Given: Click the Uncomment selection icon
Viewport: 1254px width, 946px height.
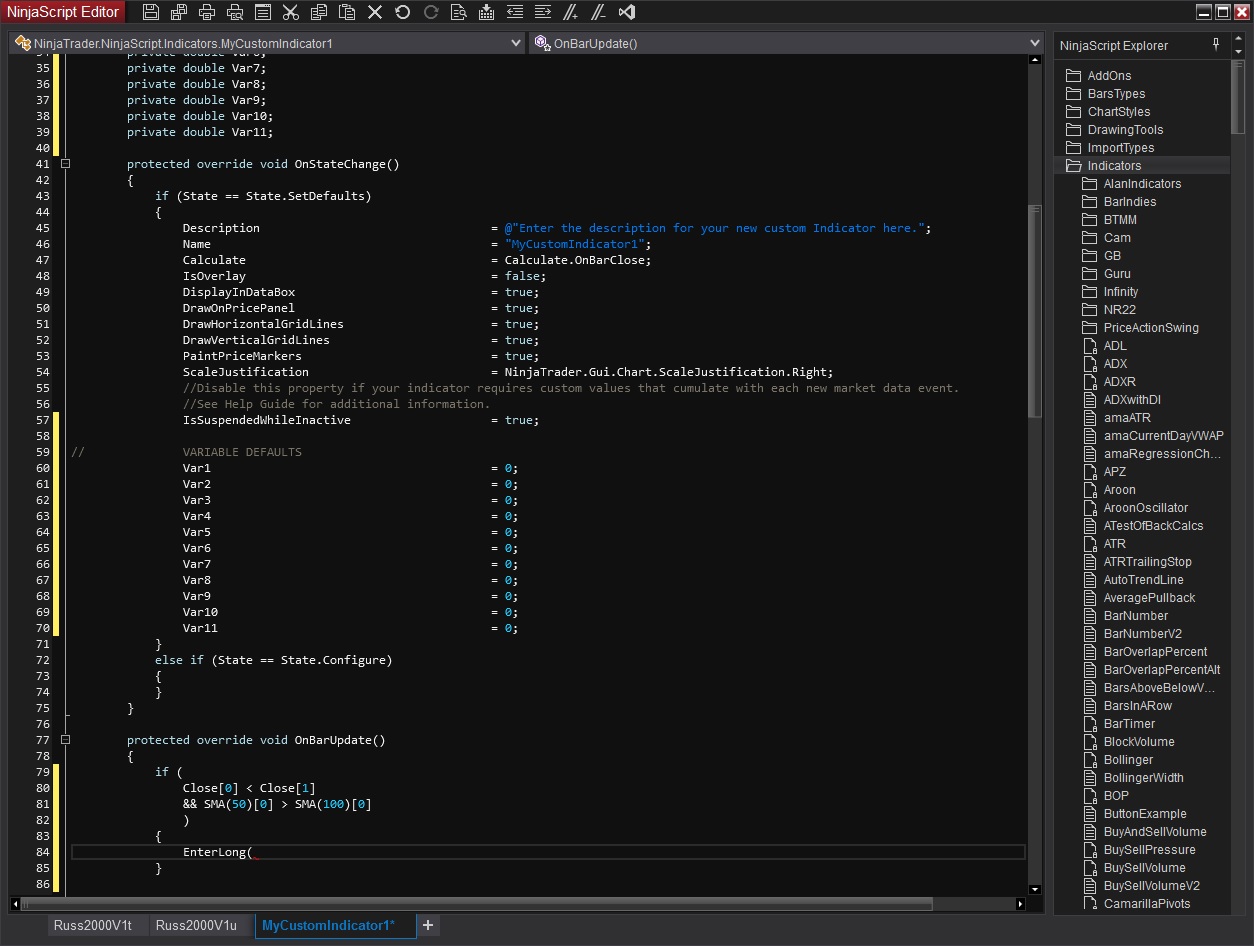Looking at the screenshot, I should [x=599, y=12].
